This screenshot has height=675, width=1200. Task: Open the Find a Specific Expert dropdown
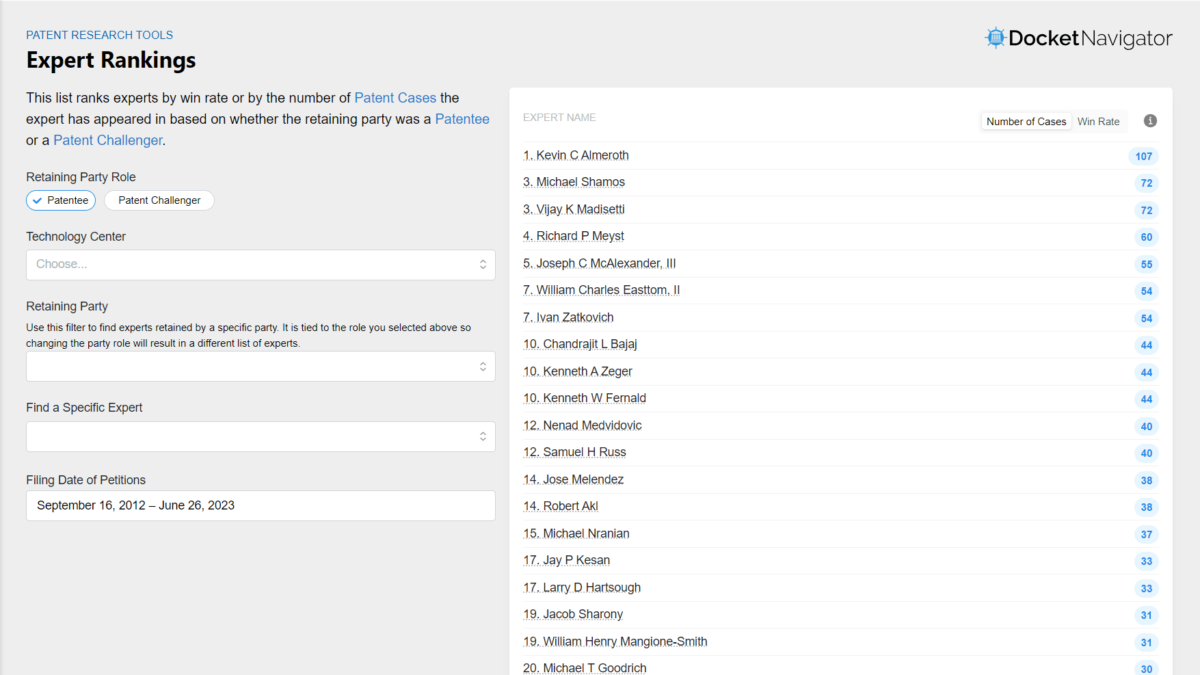pos(260,437)
